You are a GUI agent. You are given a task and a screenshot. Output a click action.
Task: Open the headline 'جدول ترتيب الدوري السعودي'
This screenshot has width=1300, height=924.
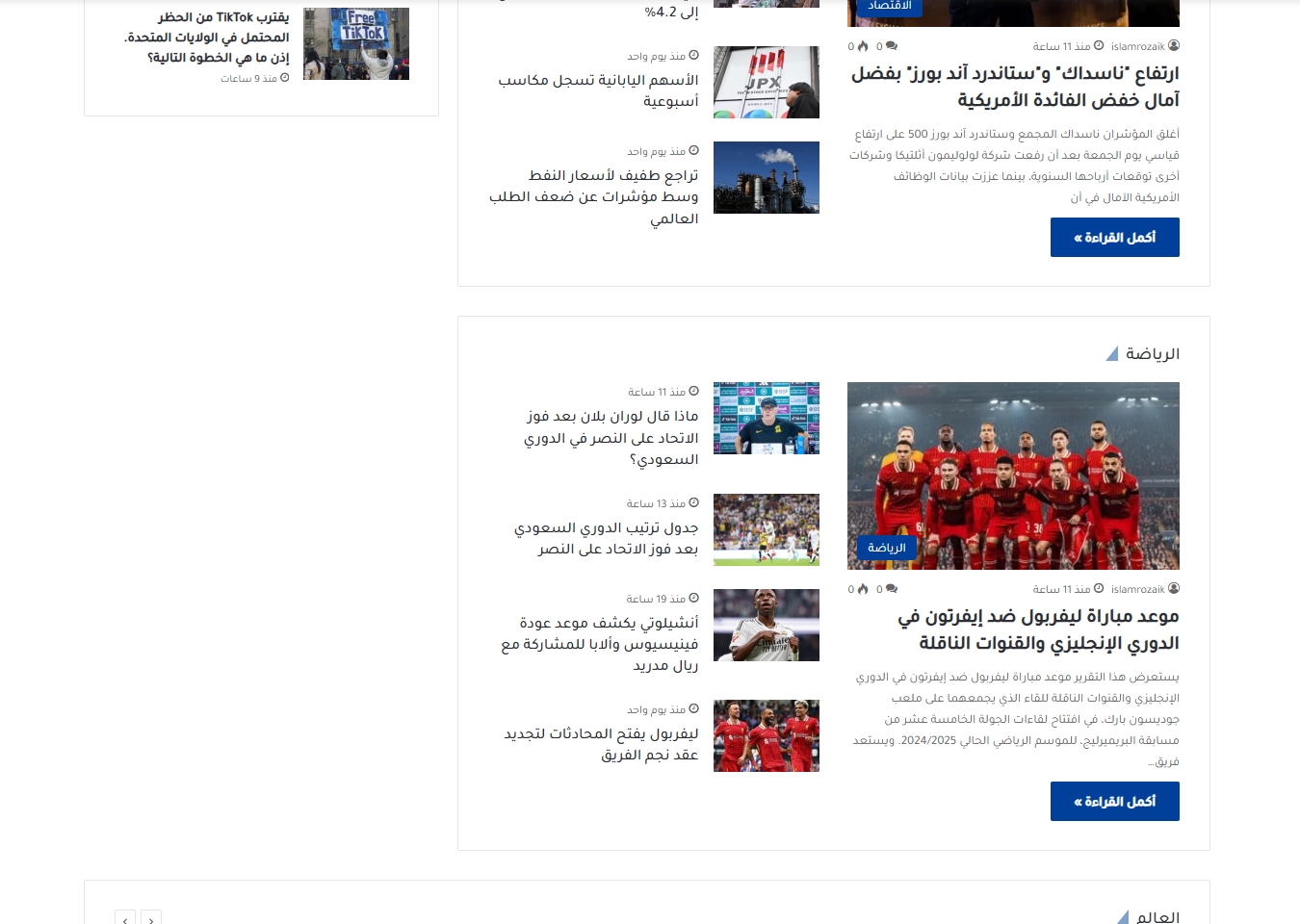607,538
